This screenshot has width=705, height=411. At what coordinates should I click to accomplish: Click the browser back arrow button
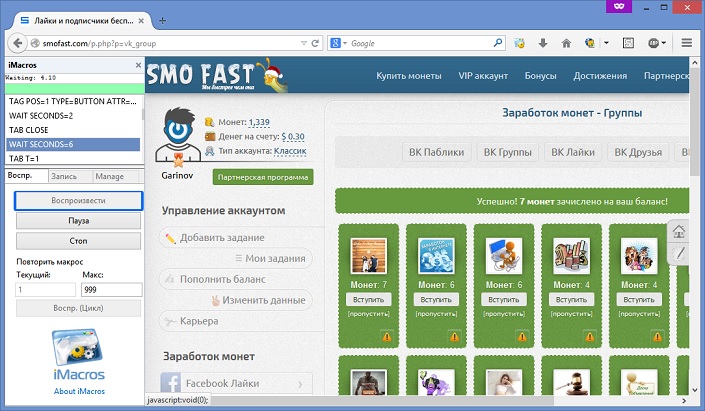(x=17, y=43)
